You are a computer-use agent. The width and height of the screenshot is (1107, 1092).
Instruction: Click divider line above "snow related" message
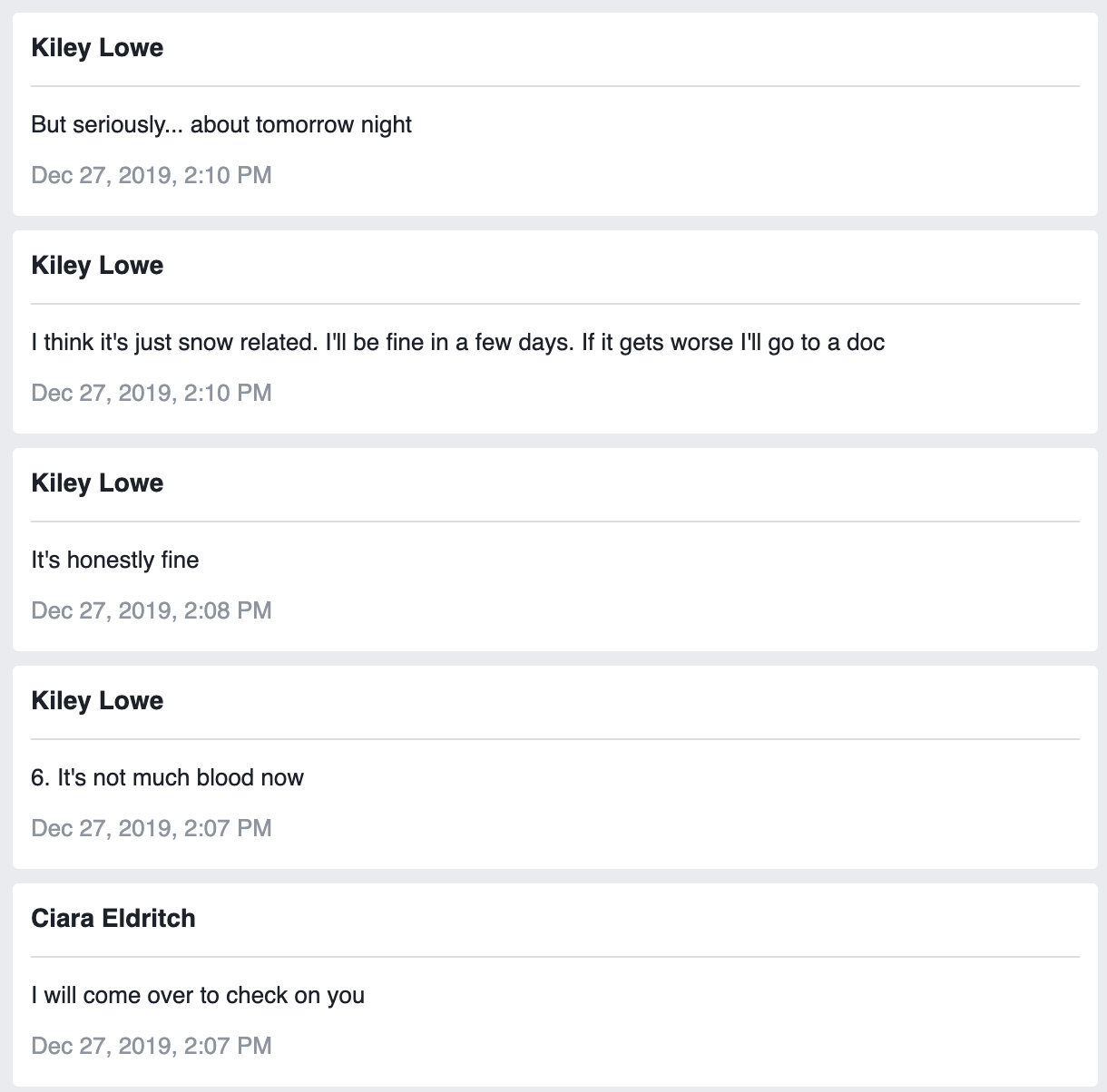(554, 304)
